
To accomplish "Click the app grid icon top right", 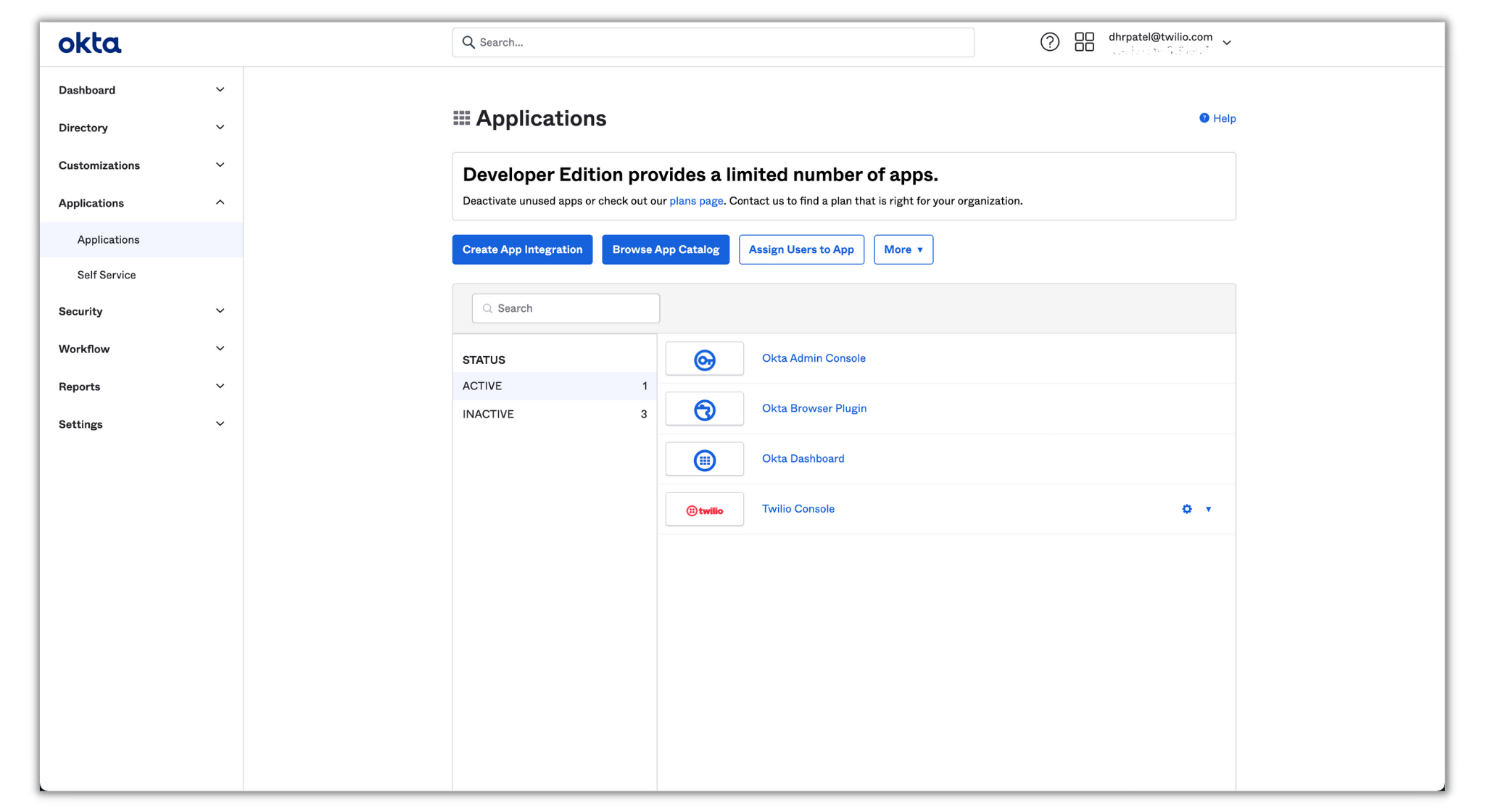I will 1083,42.
